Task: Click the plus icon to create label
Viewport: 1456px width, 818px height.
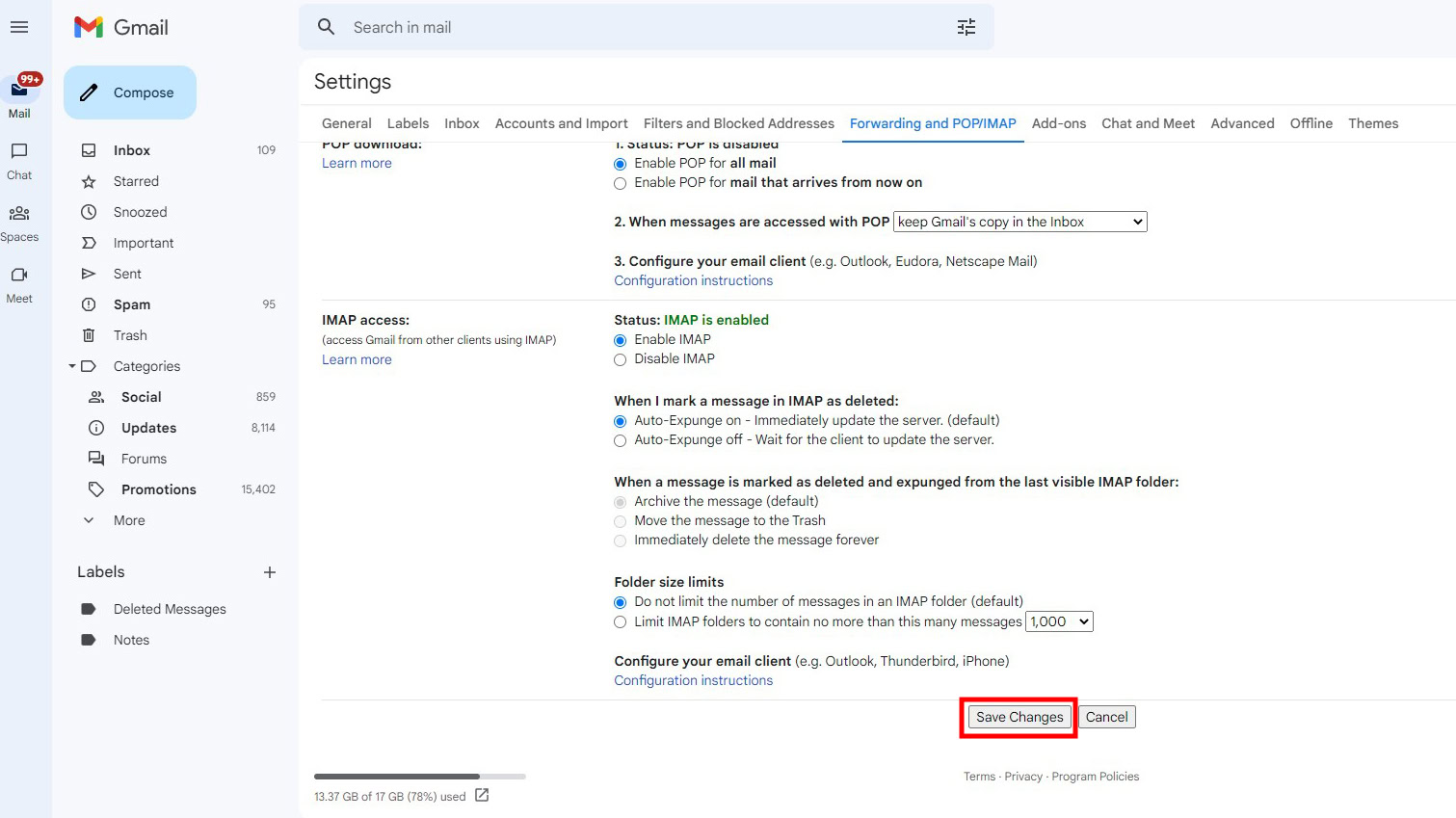Action: (270, 572)
